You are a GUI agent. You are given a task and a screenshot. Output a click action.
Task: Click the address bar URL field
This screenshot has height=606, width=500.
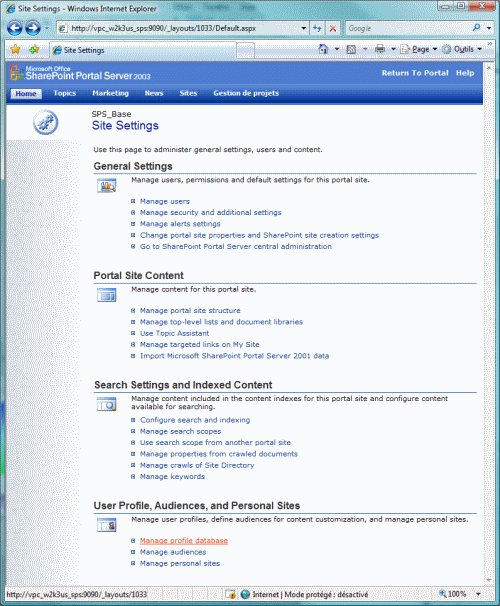180,28
